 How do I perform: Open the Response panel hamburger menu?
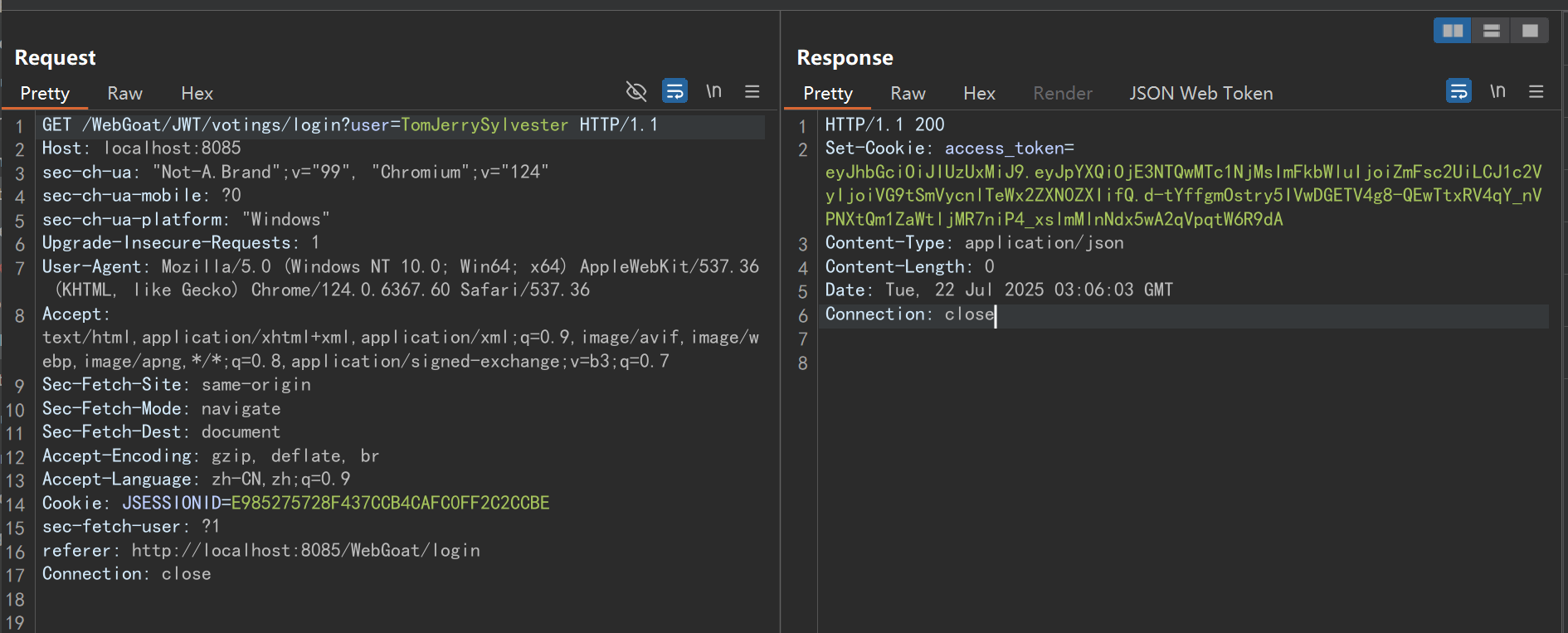pyautogui.click(x=1536, y=91)
